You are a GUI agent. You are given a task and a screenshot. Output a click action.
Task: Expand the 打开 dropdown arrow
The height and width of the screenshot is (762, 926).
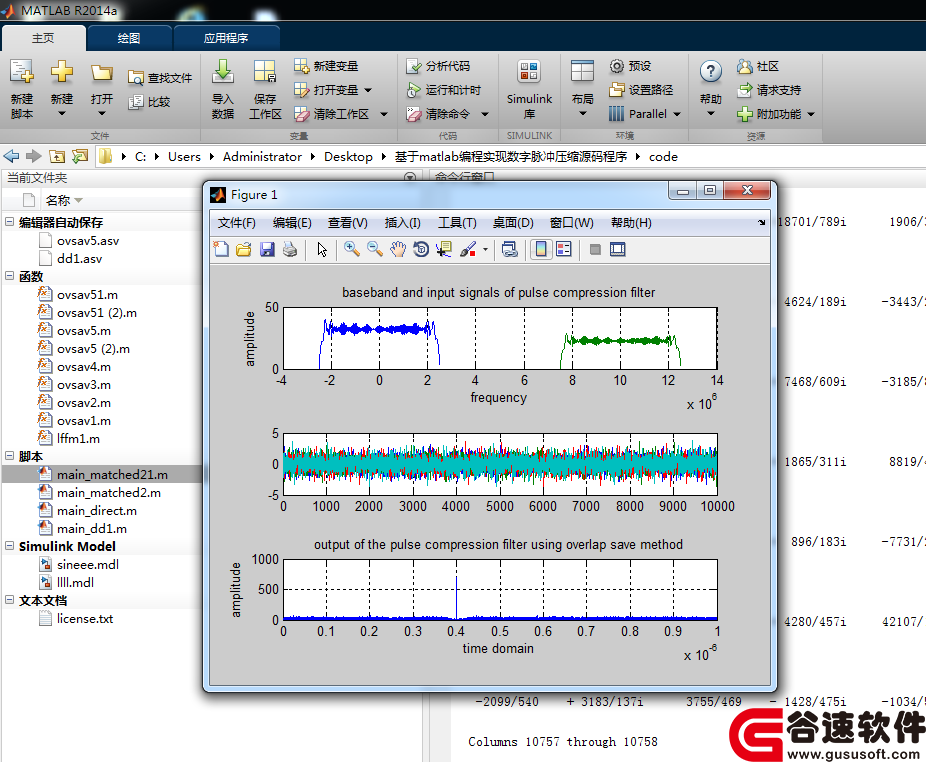click(x=102, y=113)
